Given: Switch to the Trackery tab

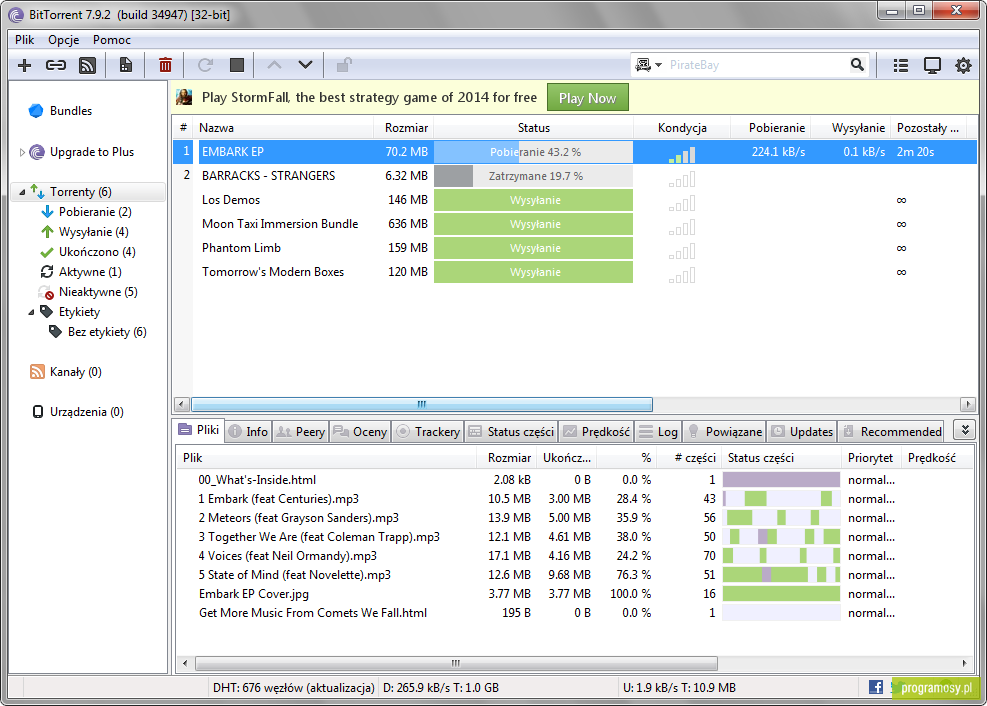Looking at the screenshot, I should click(x=428, y=432).
